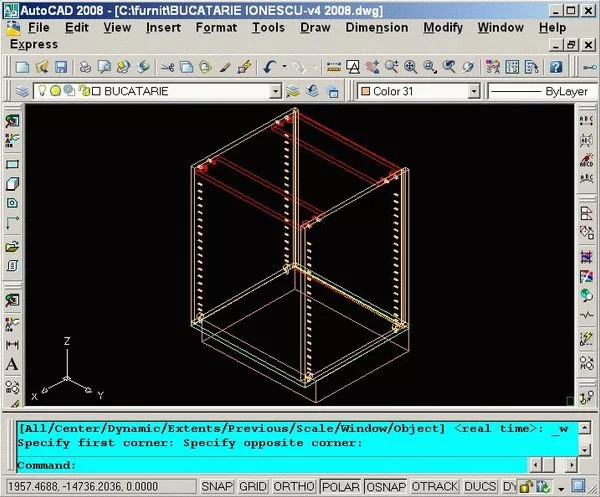
Task: Click the Color 31 orange swatch
Action: tap(364, 91)
